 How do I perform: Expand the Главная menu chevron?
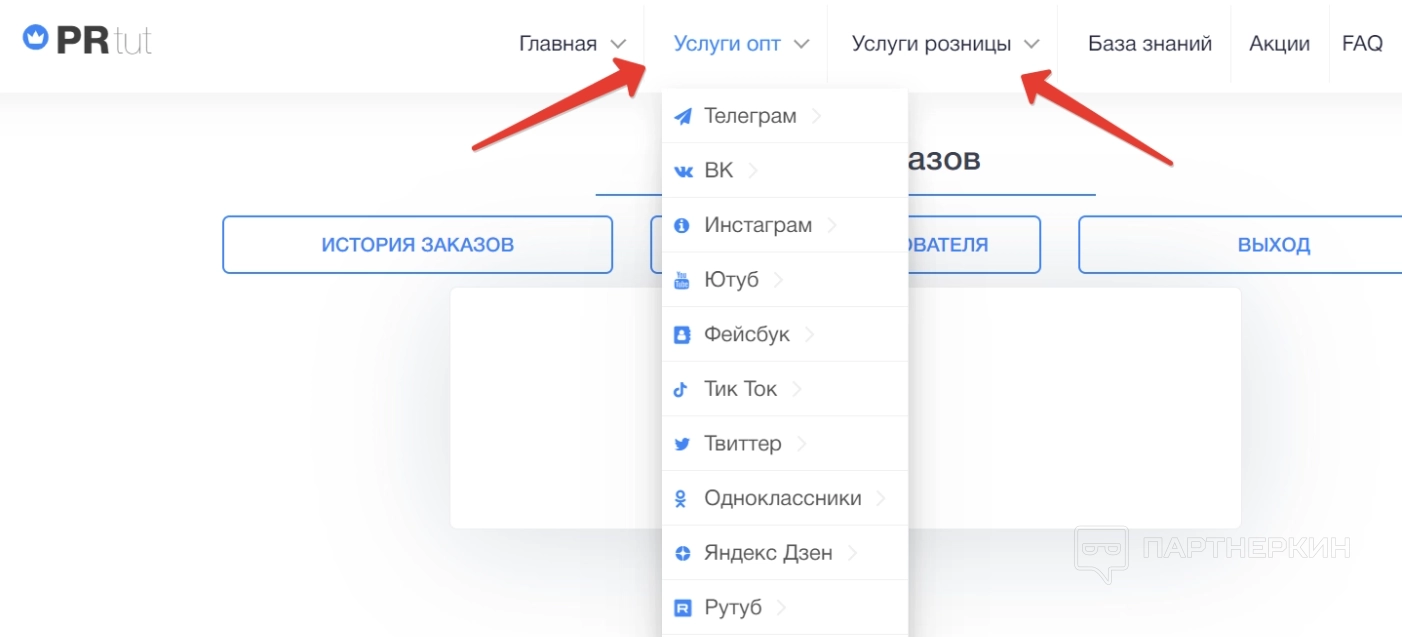coord(618,44)
